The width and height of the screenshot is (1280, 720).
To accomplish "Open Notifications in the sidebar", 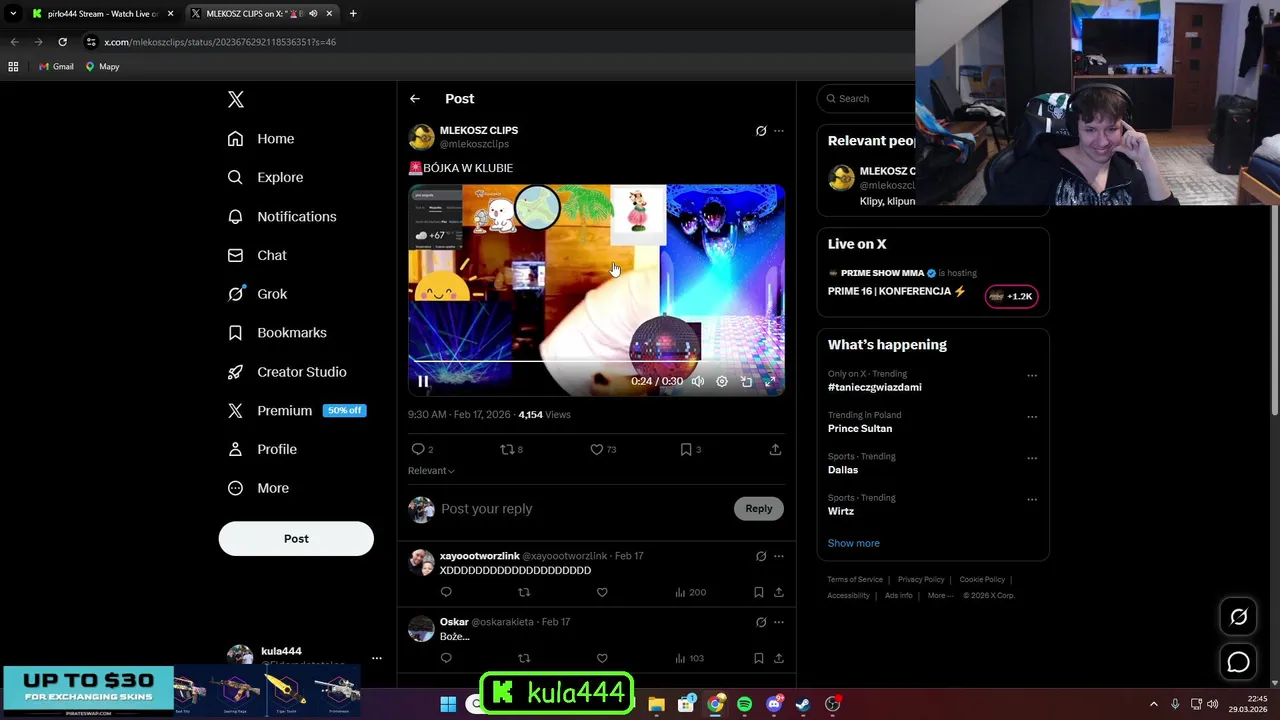I will 282,216.
